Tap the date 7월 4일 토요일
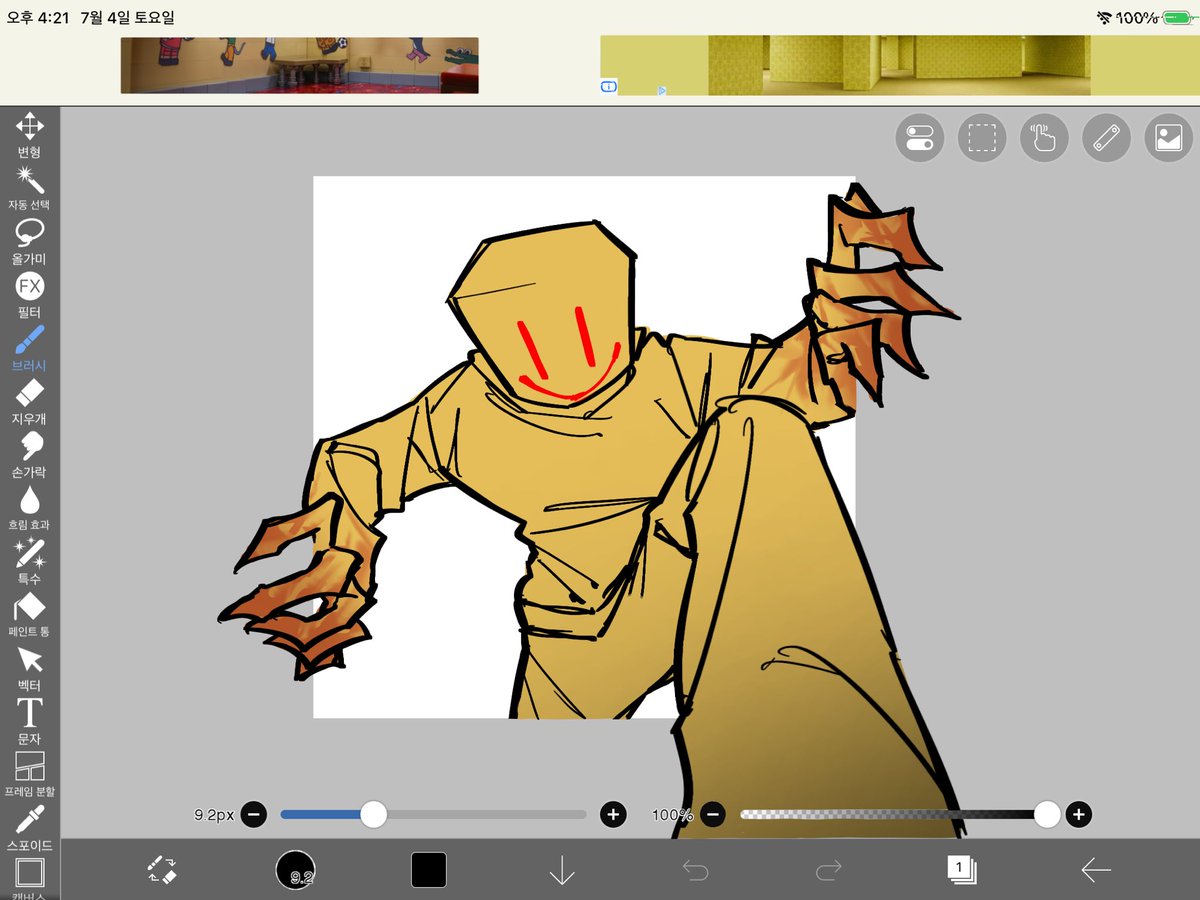The height and width of the screenshot is (900, 1200). (x=128, y=18)
